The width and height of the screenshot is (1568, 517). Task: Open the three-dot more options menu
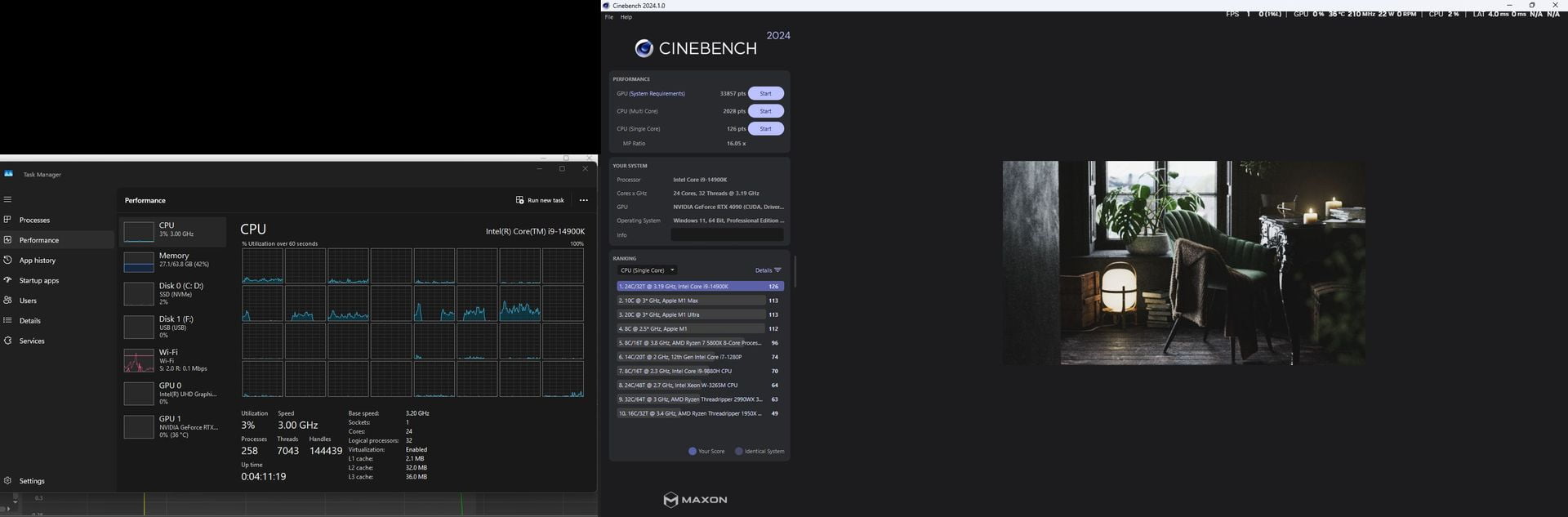point(583,200)
